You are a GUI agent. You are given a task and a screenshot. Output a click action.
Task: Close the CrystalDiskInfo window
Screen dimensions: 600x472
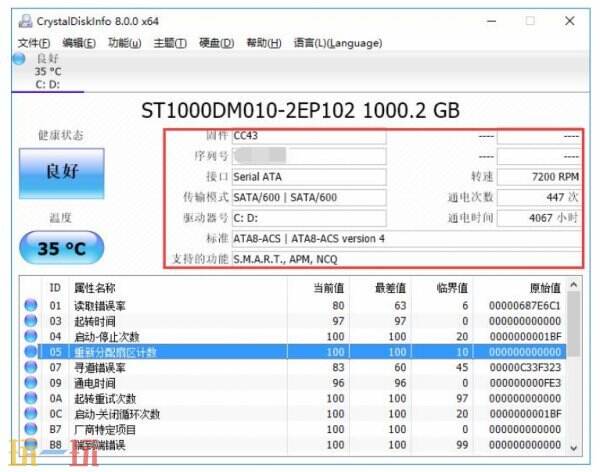[x=570, y=21]
